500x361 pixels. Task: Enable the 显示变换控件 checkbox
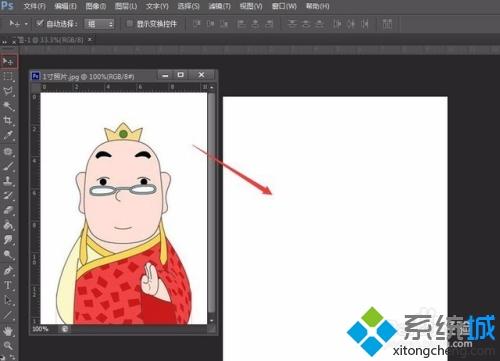pos(130,23)
